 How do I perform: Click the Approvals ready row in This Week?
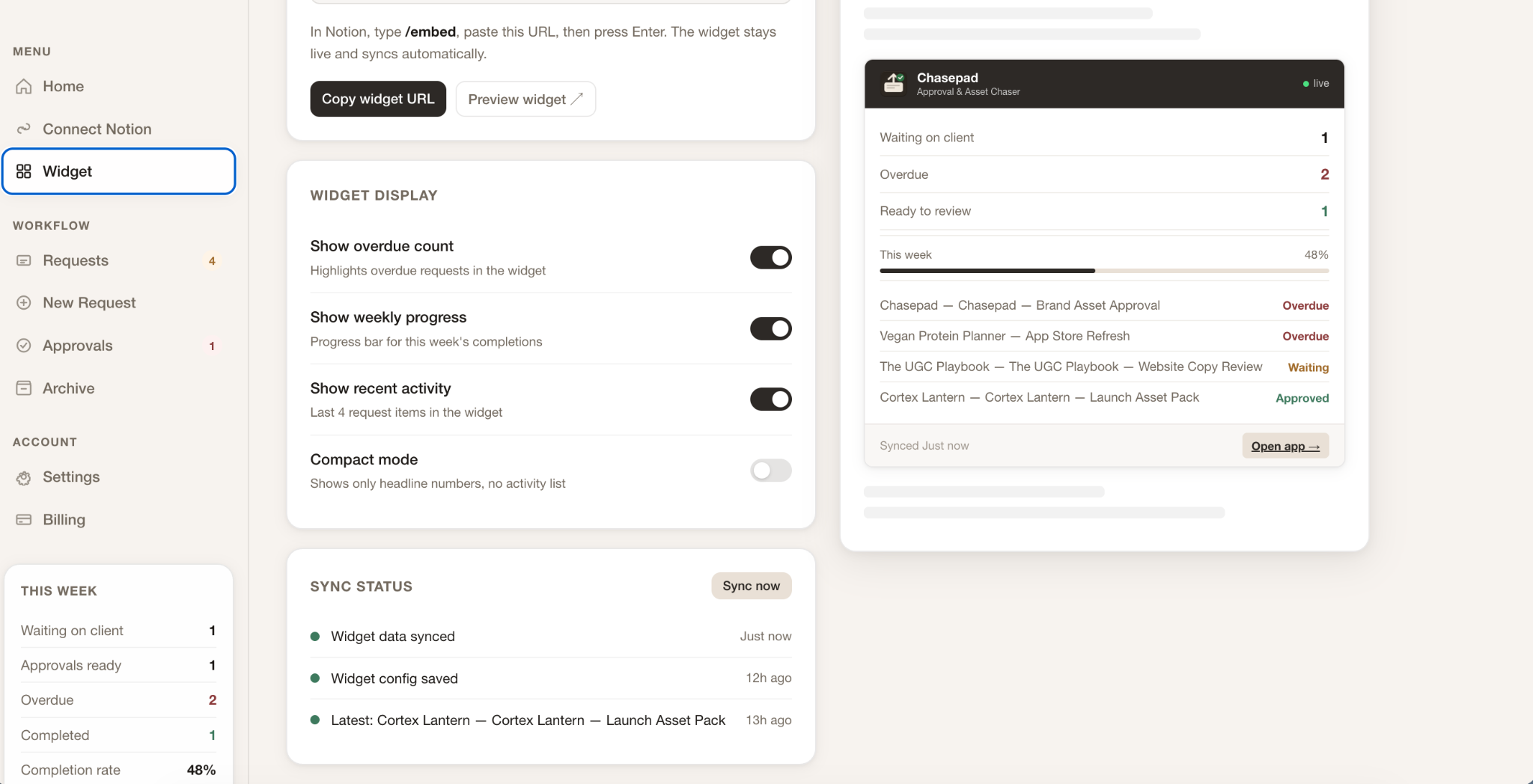coord(118,665)
